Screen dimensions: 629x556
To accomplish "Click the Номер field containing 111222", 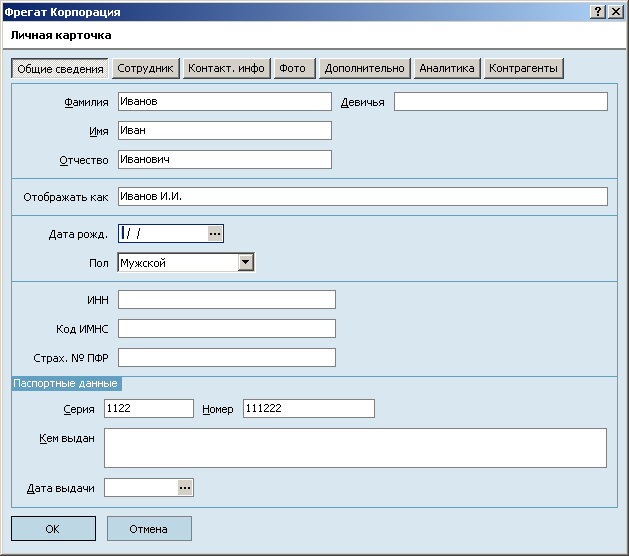I will coord(309,408).
